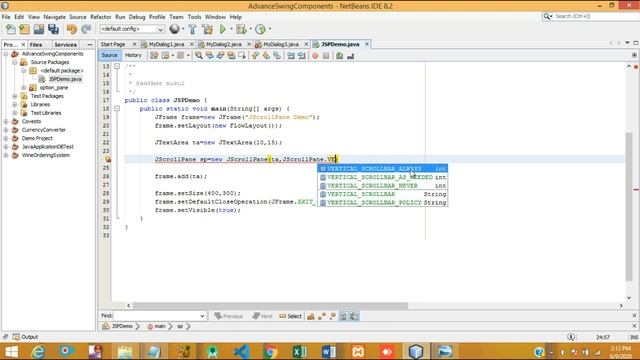Click the Shift Line Left icon
Viewport: 640px width, 360px height.
click(291, 56)
